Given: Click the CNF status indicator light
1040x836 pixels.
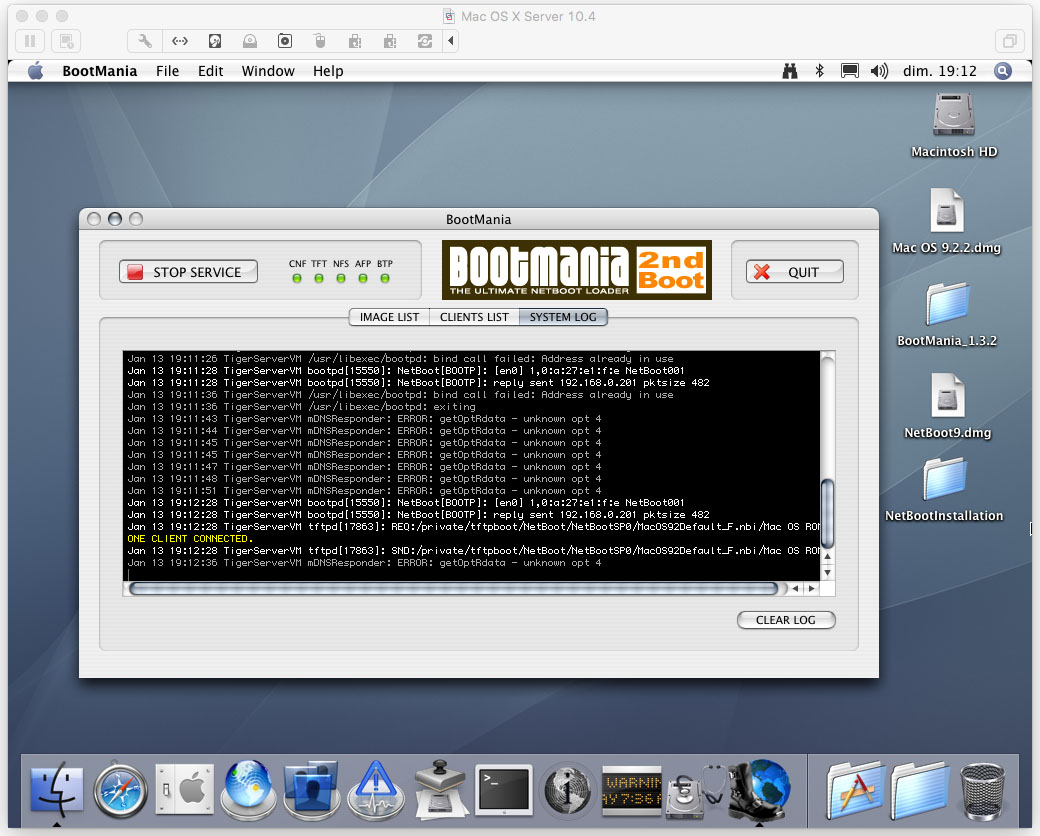Looking at the screenshot, I should pyautogui.click(x=297, y=279).
